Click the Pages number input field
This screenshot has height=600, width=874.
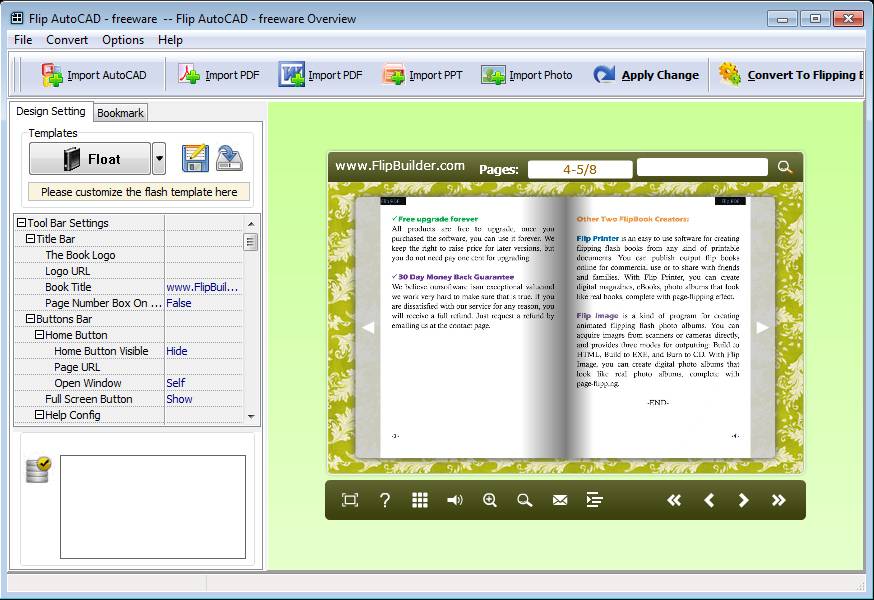tap(580, 169)
